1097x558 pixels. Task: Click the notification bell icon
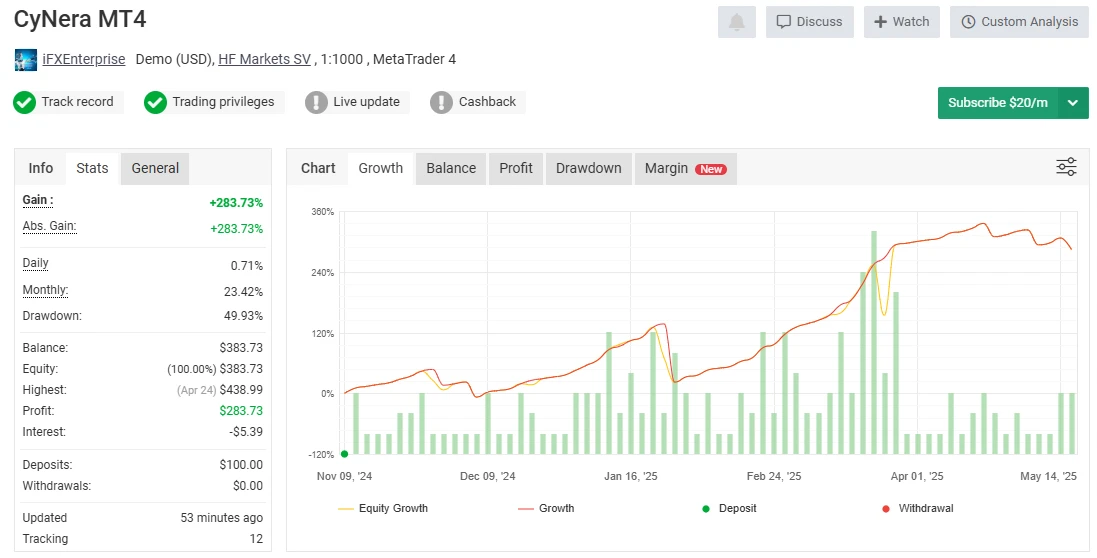[737, 22]
